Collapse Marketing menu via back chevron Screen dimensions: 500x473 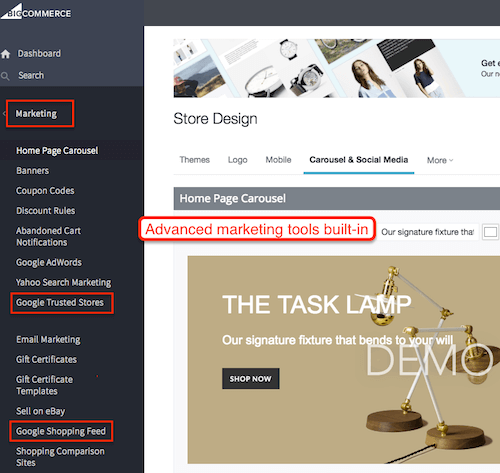(x=4, y=114)
